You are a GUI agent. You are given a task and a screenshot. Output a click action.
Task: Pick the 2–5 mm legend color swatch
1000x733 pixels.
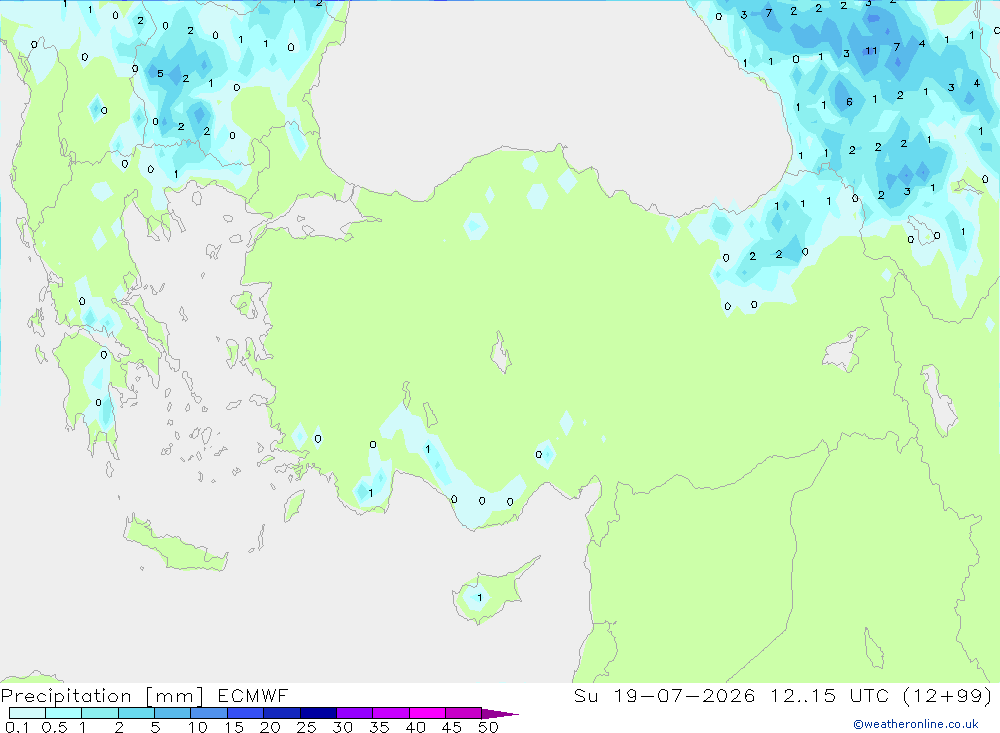click(x=136, y=713)
